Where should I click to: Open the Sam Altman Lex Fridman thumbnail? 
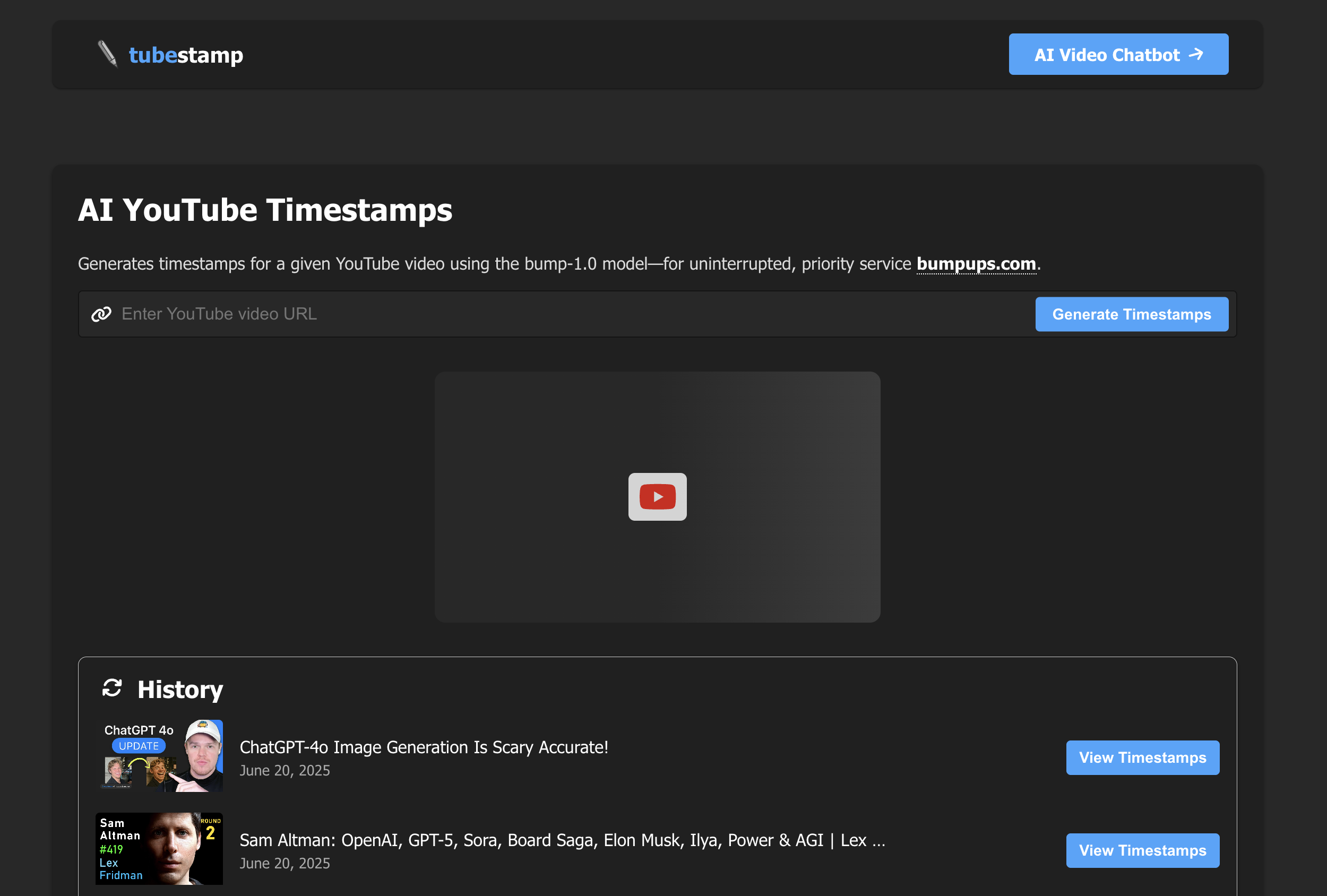click(x=159, y=849)
